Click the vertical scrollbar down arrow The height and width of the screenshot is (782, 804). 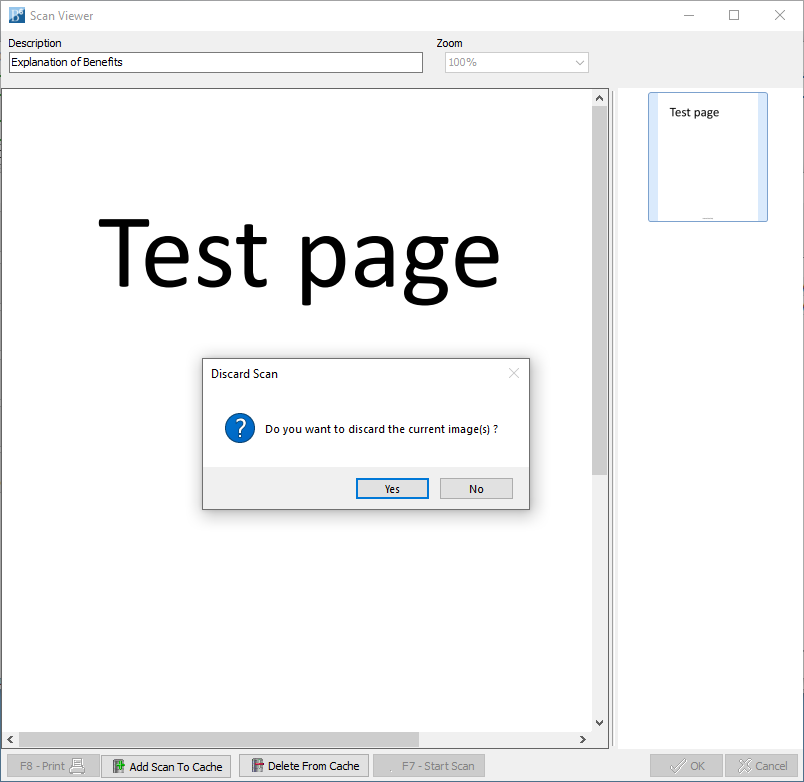(599, 721)
